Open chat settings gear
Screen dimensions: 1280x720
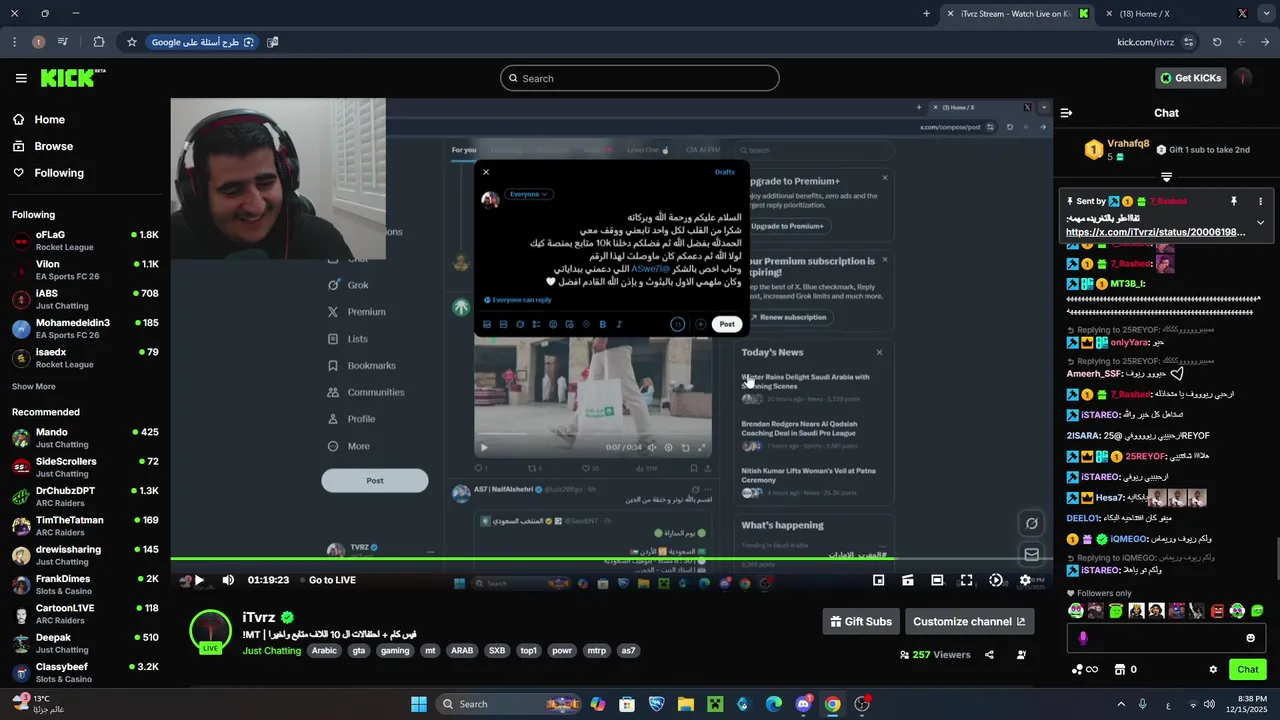(1213, 669)
